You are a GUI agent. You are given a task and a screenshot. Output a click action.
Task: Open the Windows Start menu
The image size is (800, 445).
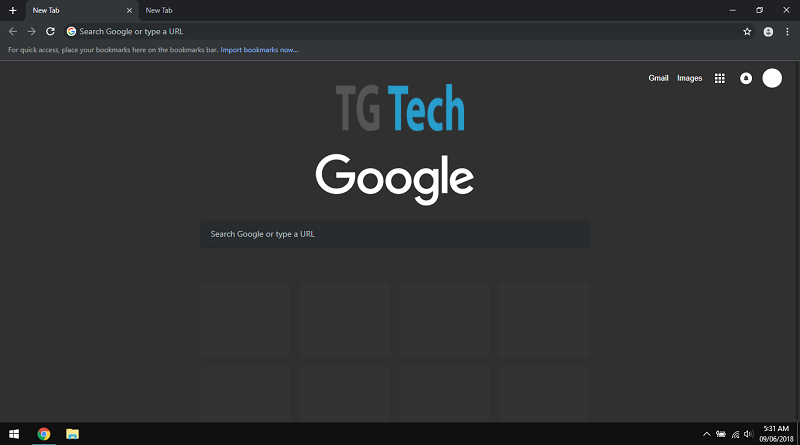click(x=14, y=434)
